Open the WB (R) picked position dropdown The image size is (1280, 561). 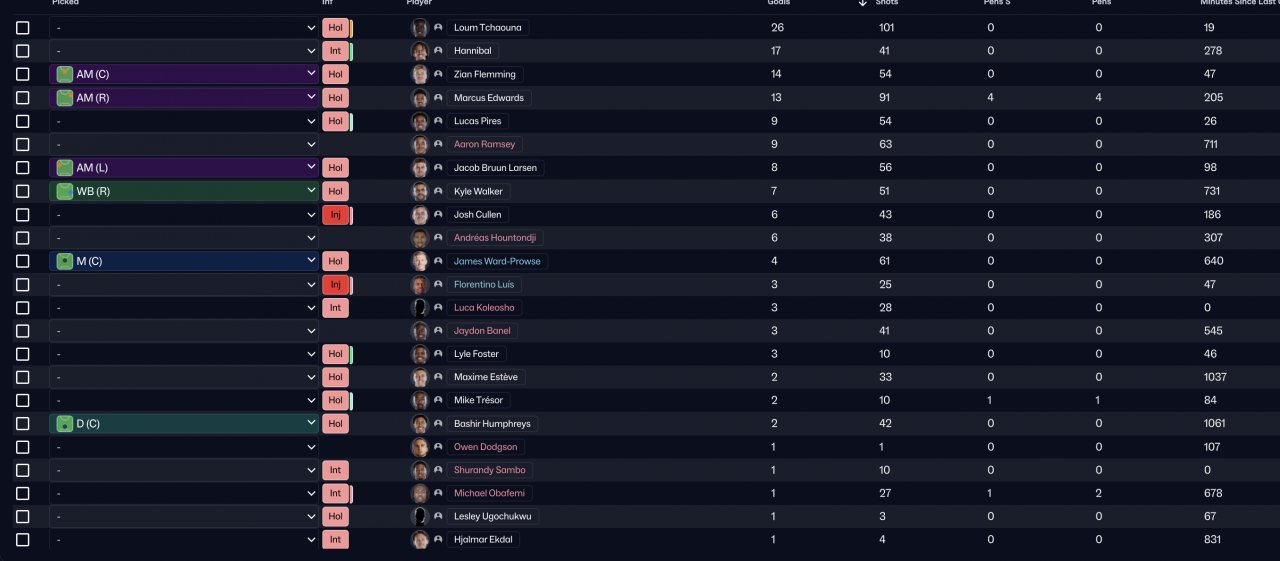coord(184,191)
